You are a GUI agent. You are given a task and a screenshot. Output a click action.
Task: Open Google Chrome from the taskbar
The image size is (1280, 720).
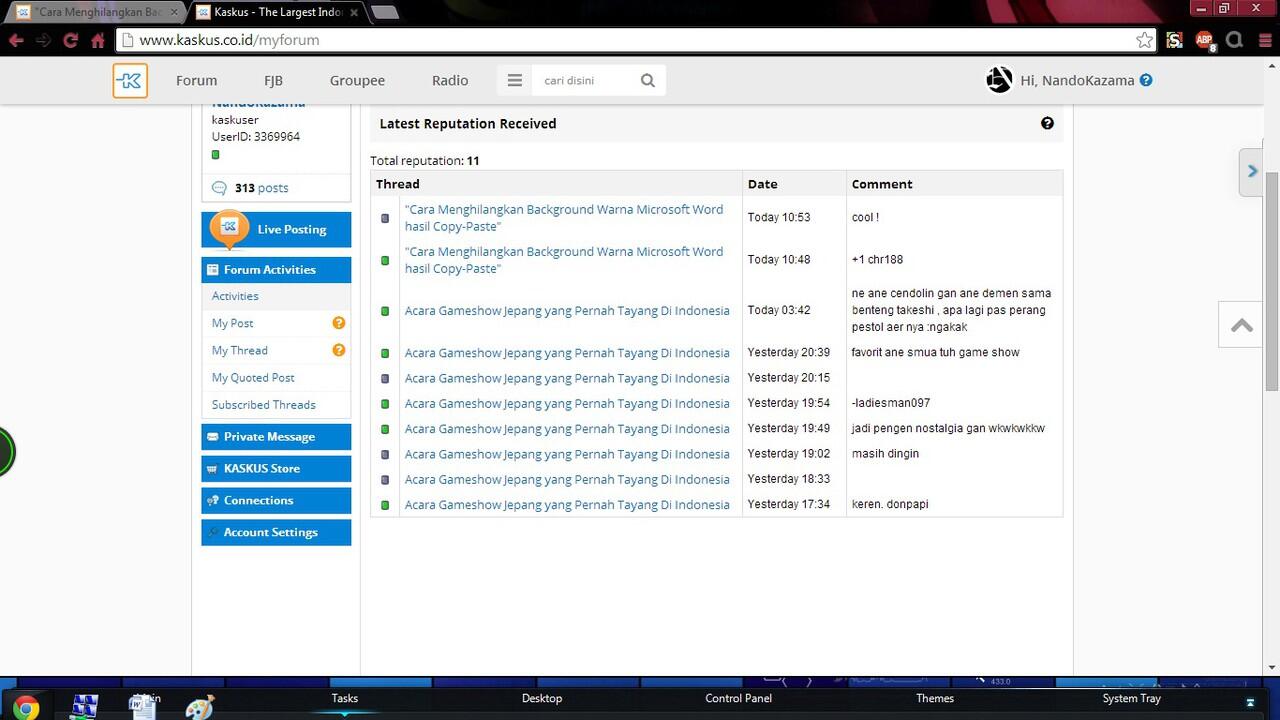tap(26, 707)
